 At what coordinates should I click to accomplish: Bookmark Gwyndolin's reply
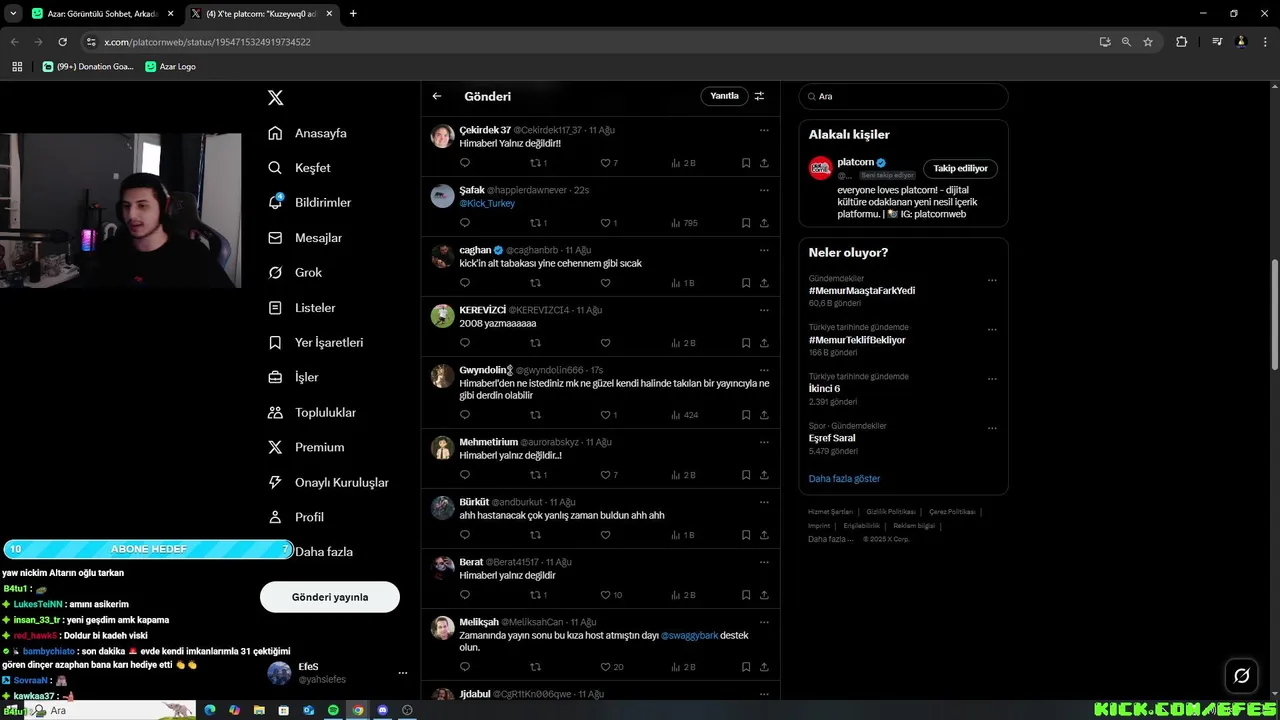746,415
